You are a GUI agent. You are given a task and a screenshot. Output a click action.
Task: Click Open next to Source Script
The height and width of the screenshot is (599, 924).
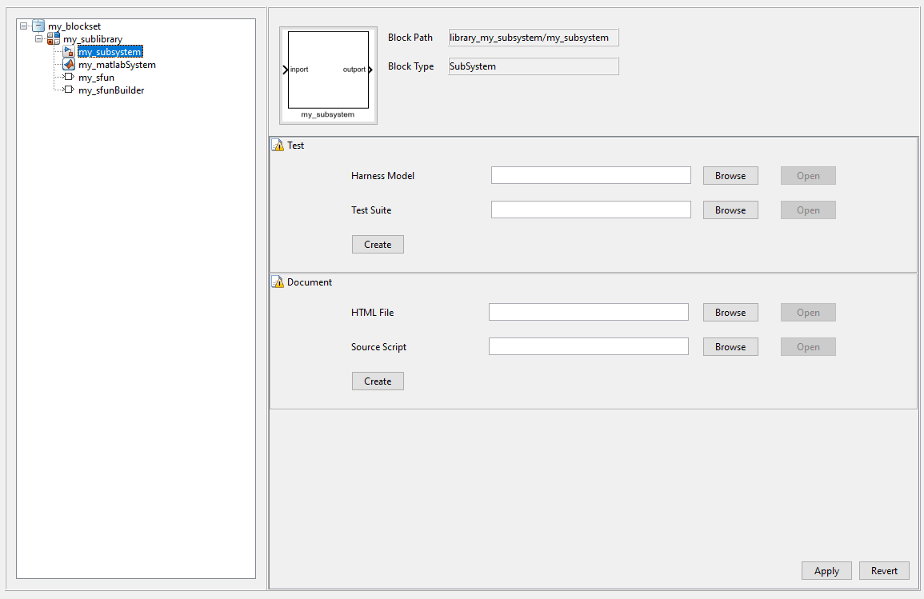click(808, 347)
